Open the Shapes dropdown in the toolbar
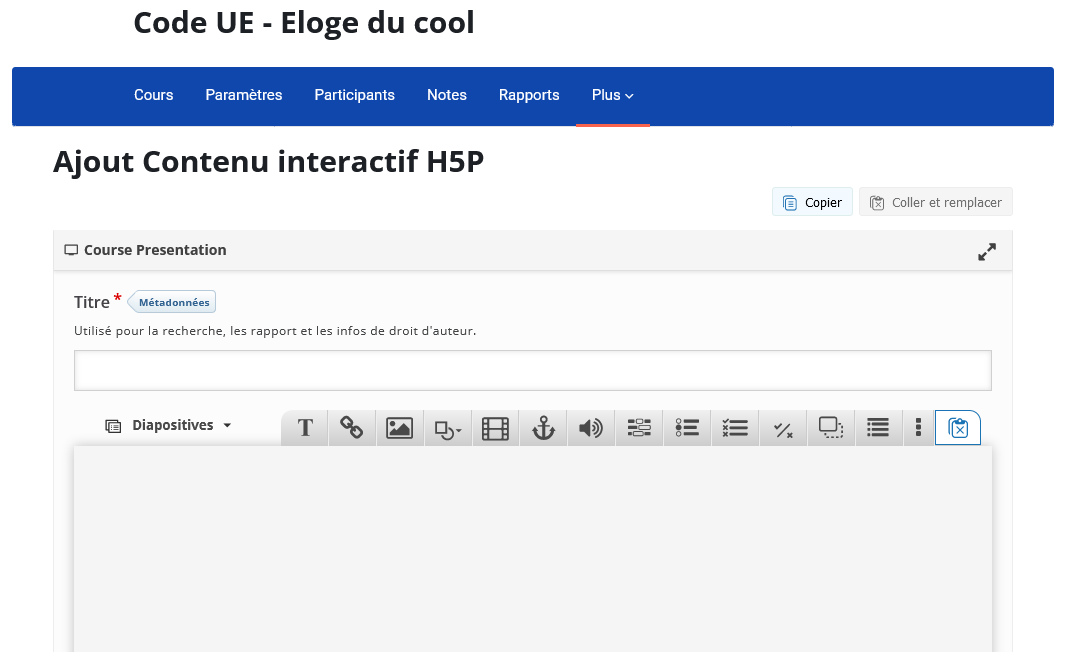Viewport: 1068px width, 652px height. click(447, 428)
